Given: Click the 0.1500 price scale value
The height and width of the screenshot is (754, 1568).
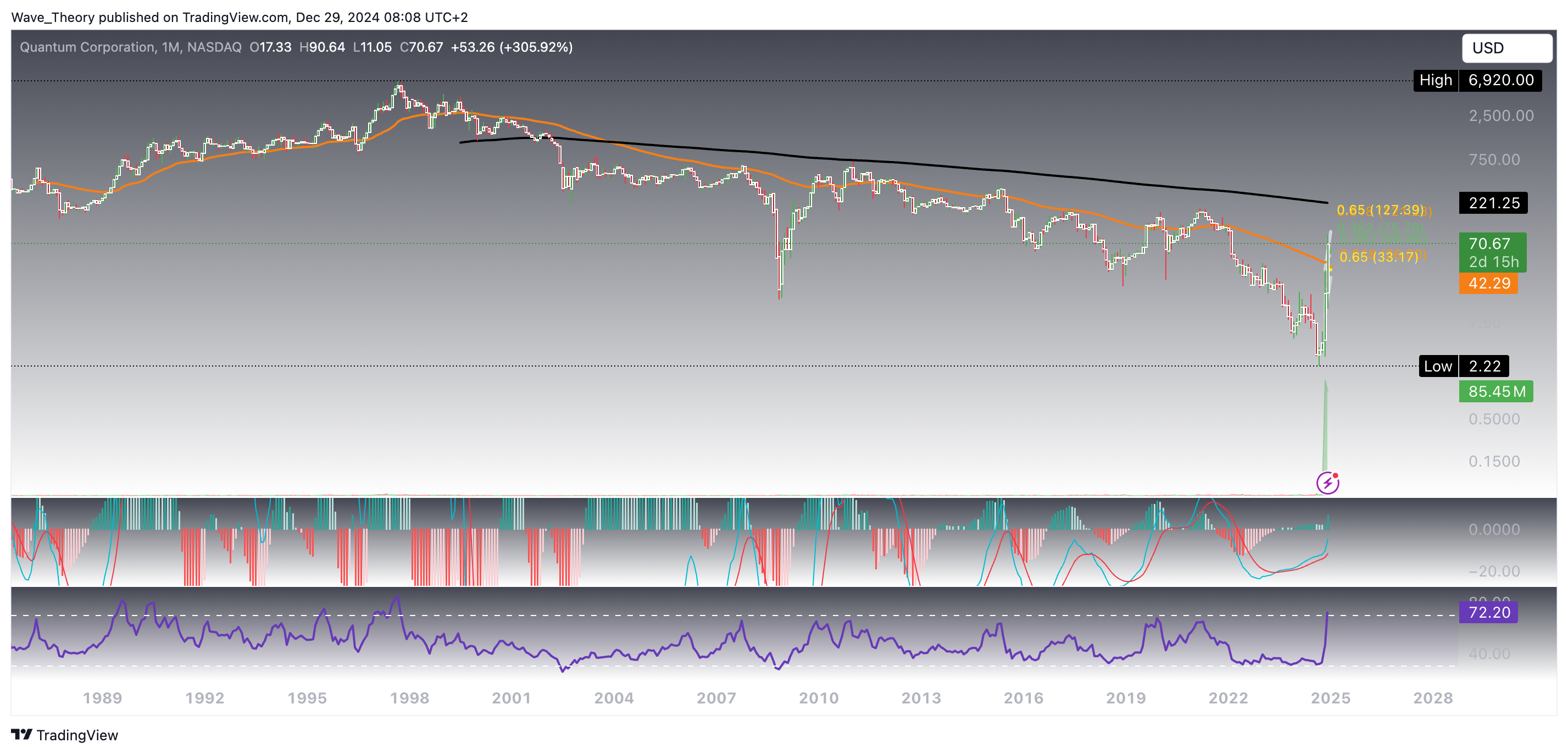Looking at the screenshot, I should pos(1494,461).
